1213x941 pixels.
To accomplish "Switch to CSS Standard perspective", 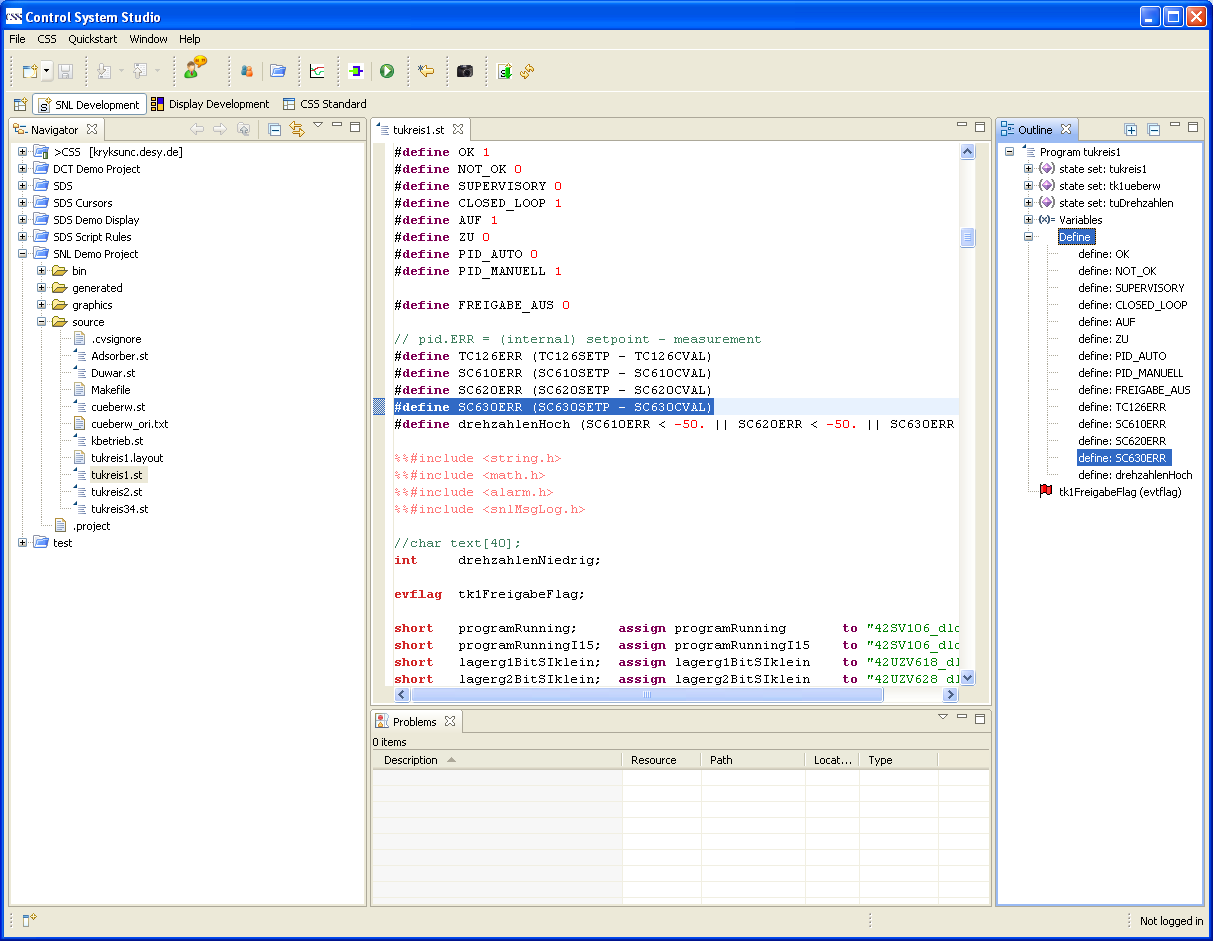I will [324, 104].
